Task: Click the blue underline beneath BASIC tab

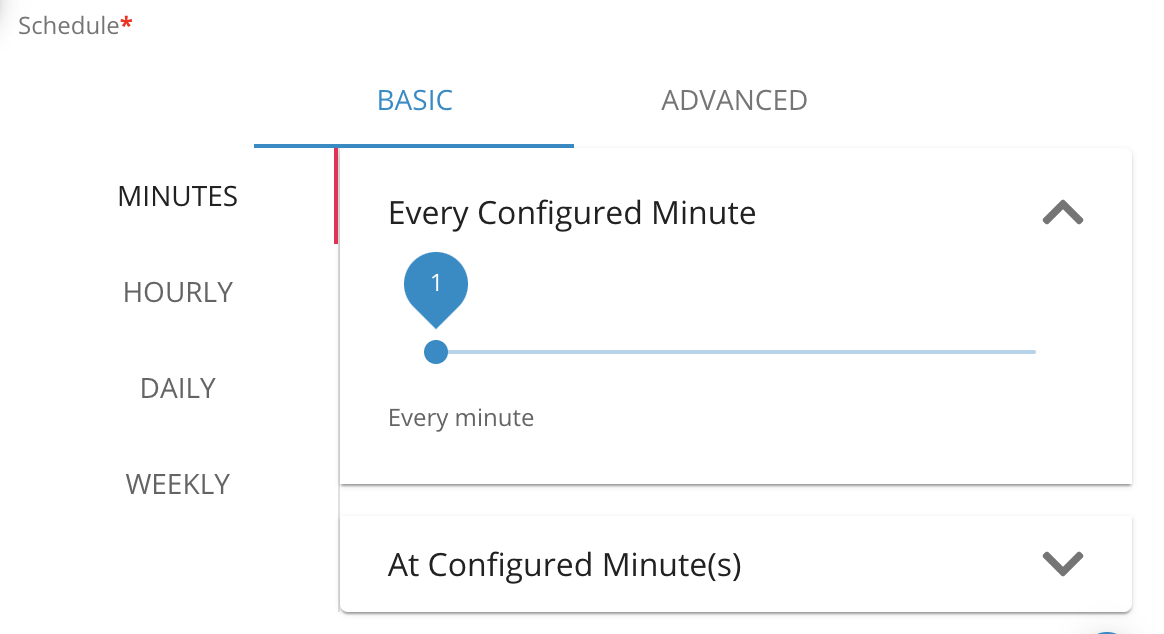Action: pyautogui.click(x=414, y=146)
